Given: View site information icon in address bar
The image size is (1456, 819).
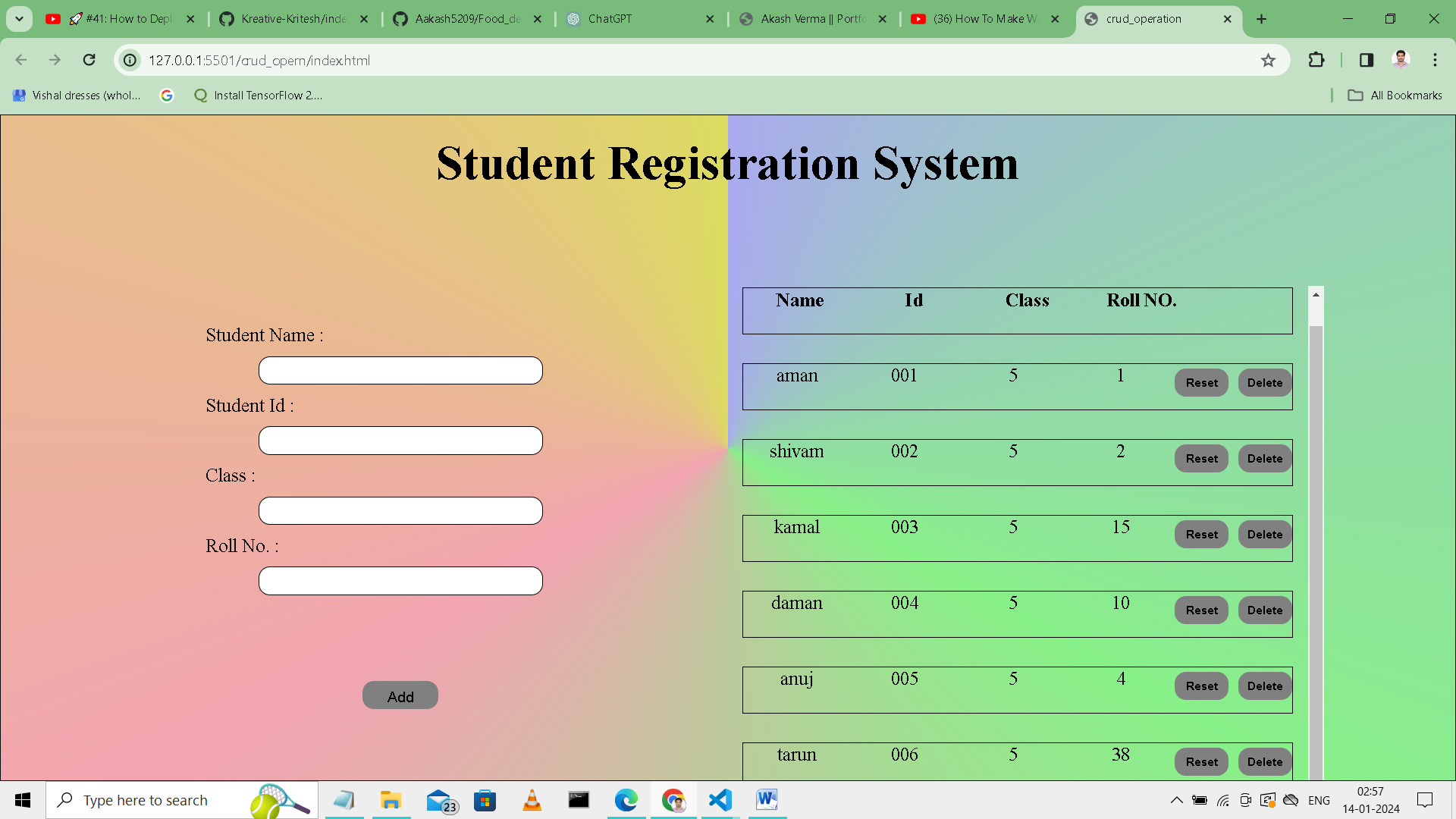Looking at the screenshot, I should [130, 60].
